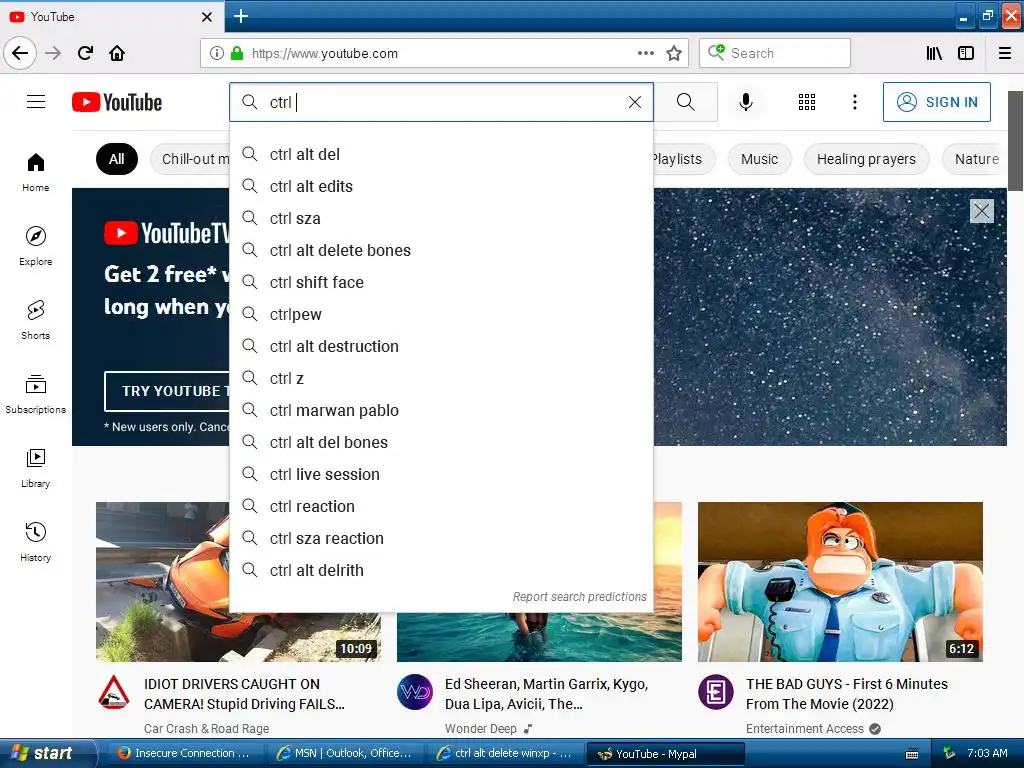Open page actions three-dot menu in address bar
The image size is (1024, 768).
(646, 53)
